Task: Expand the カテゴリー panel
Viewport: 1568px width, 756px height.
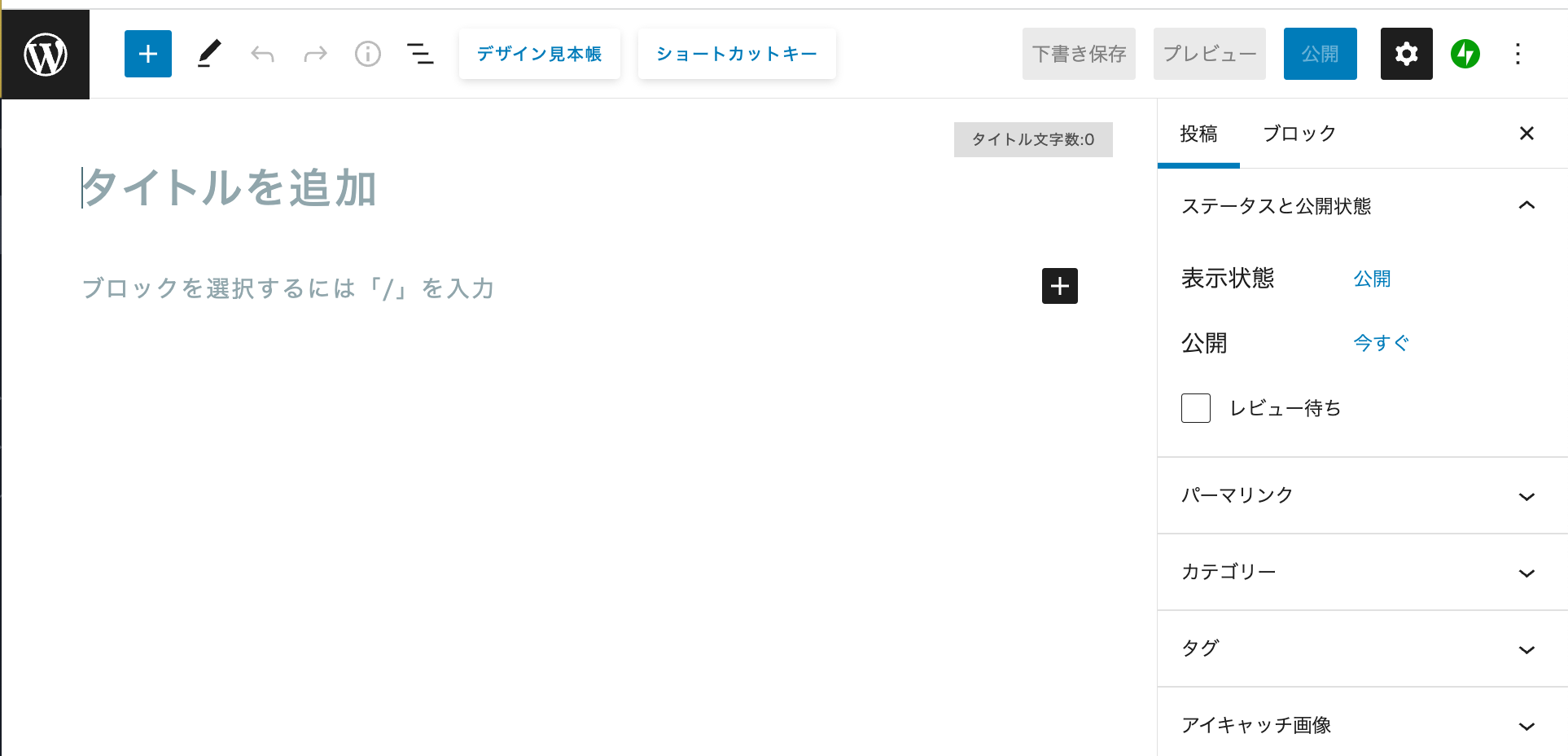Action: click(1363, 572)
